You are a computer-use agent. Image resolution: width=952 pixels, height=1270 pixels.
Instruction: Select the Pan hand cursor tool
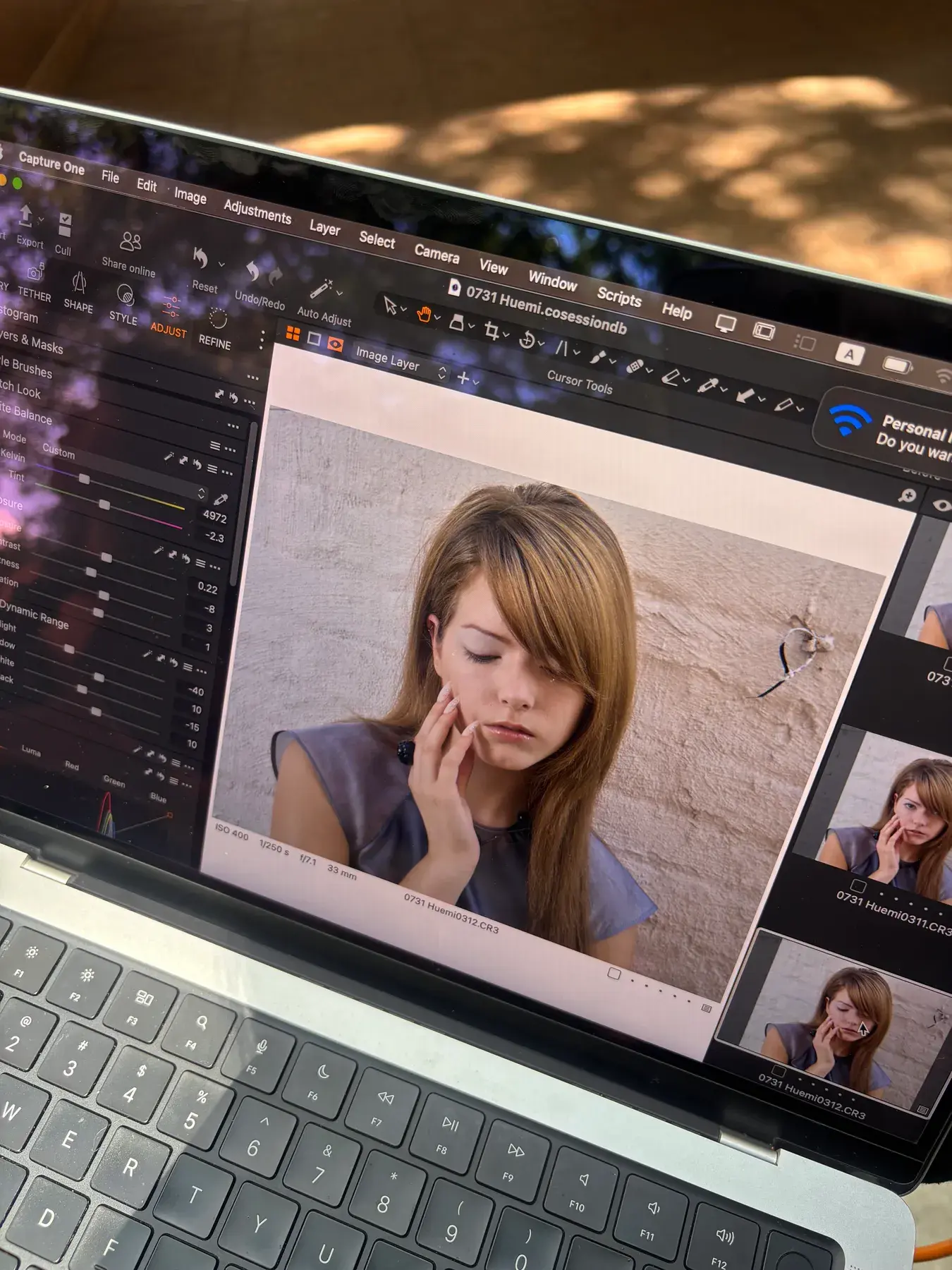pyautogui.click(x=425, y=313)
